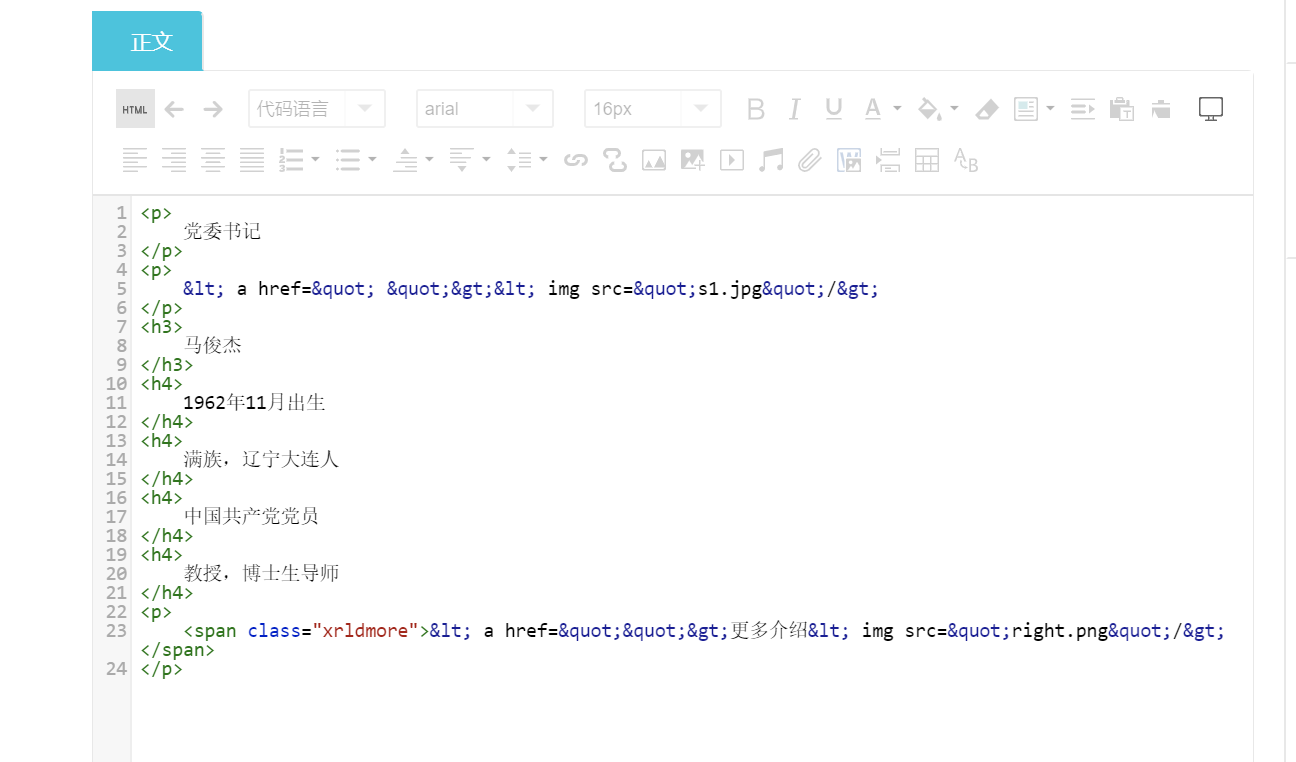
Task: Click the line height icon
Action: (x=519, y=159)
